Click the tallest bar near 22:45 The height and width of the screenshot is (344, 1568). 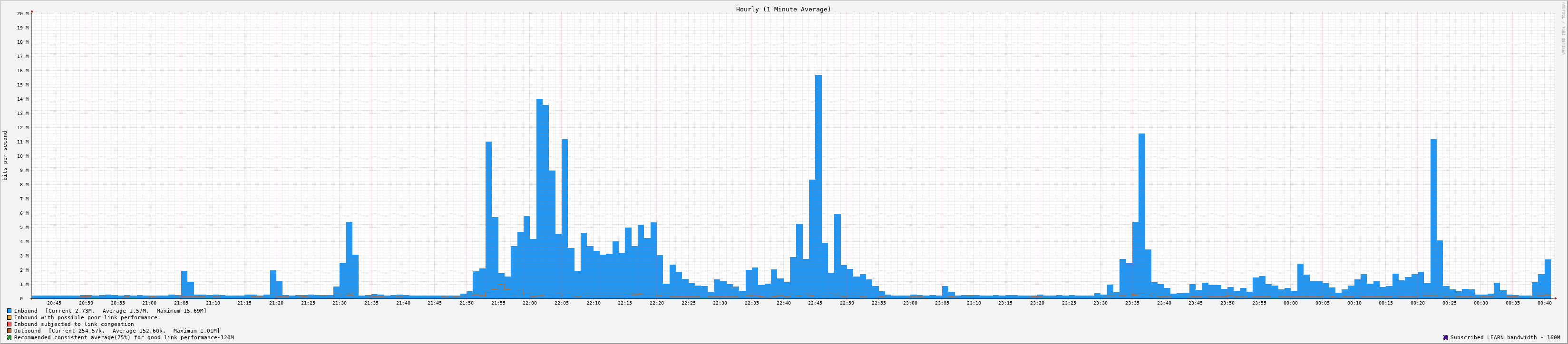pos(818,182)
